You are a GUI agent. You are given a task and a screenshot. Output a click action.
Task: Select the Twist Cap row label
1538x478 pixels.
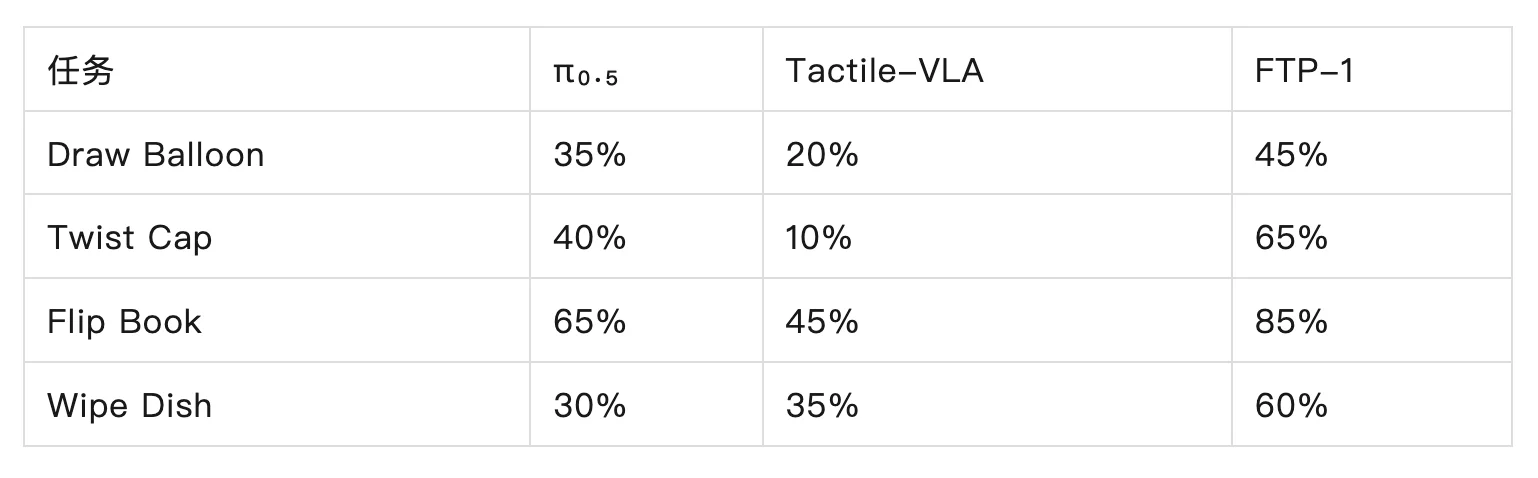(277, 237)
